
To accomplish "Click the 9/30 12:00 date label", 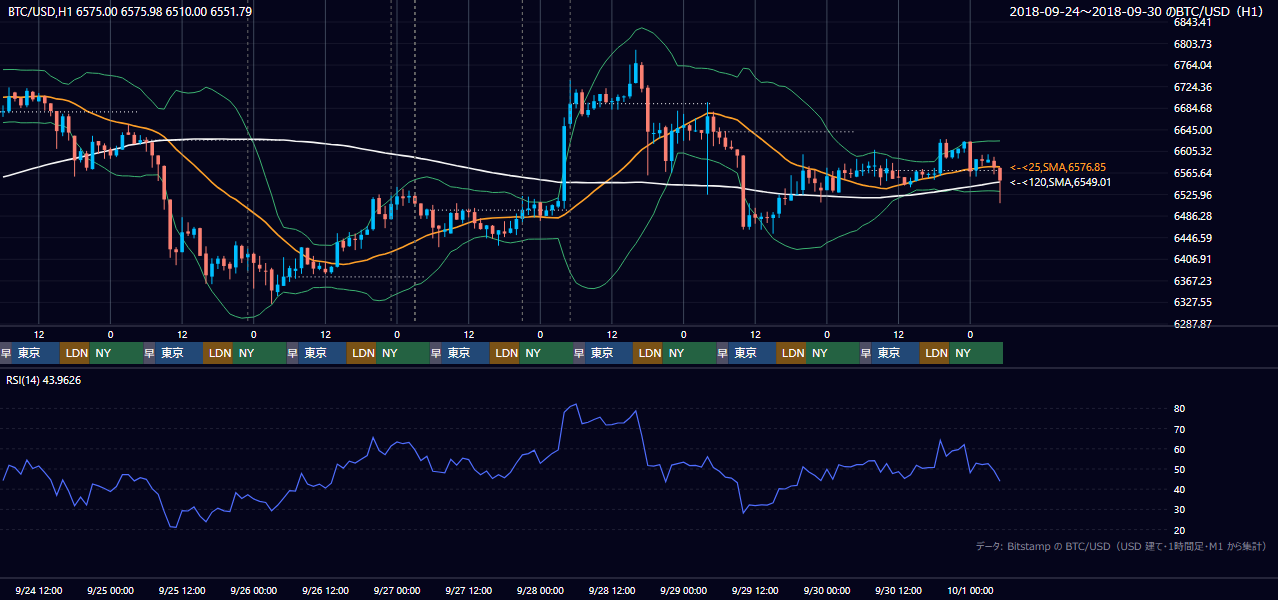I will (898, 591).
